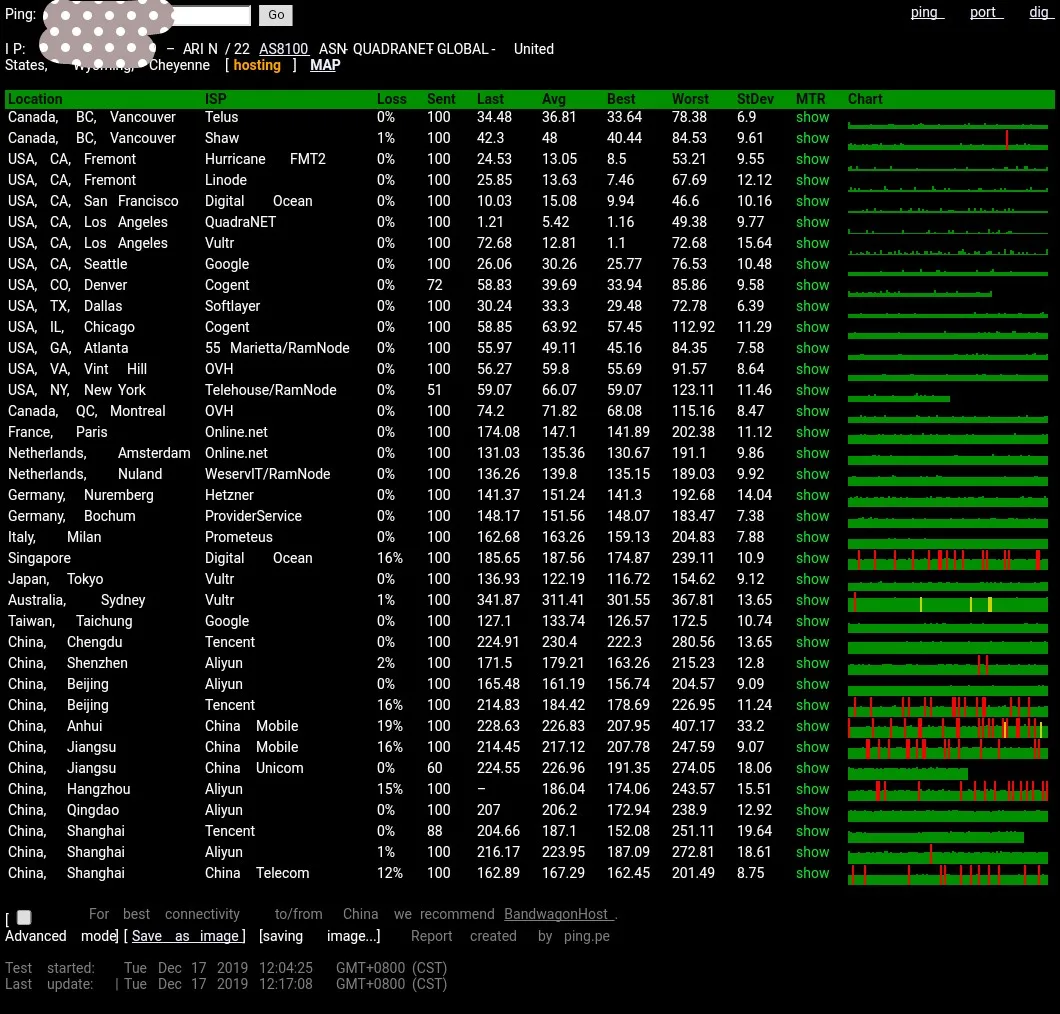
Task: Open the MAP link
Action: click(325, 65)
